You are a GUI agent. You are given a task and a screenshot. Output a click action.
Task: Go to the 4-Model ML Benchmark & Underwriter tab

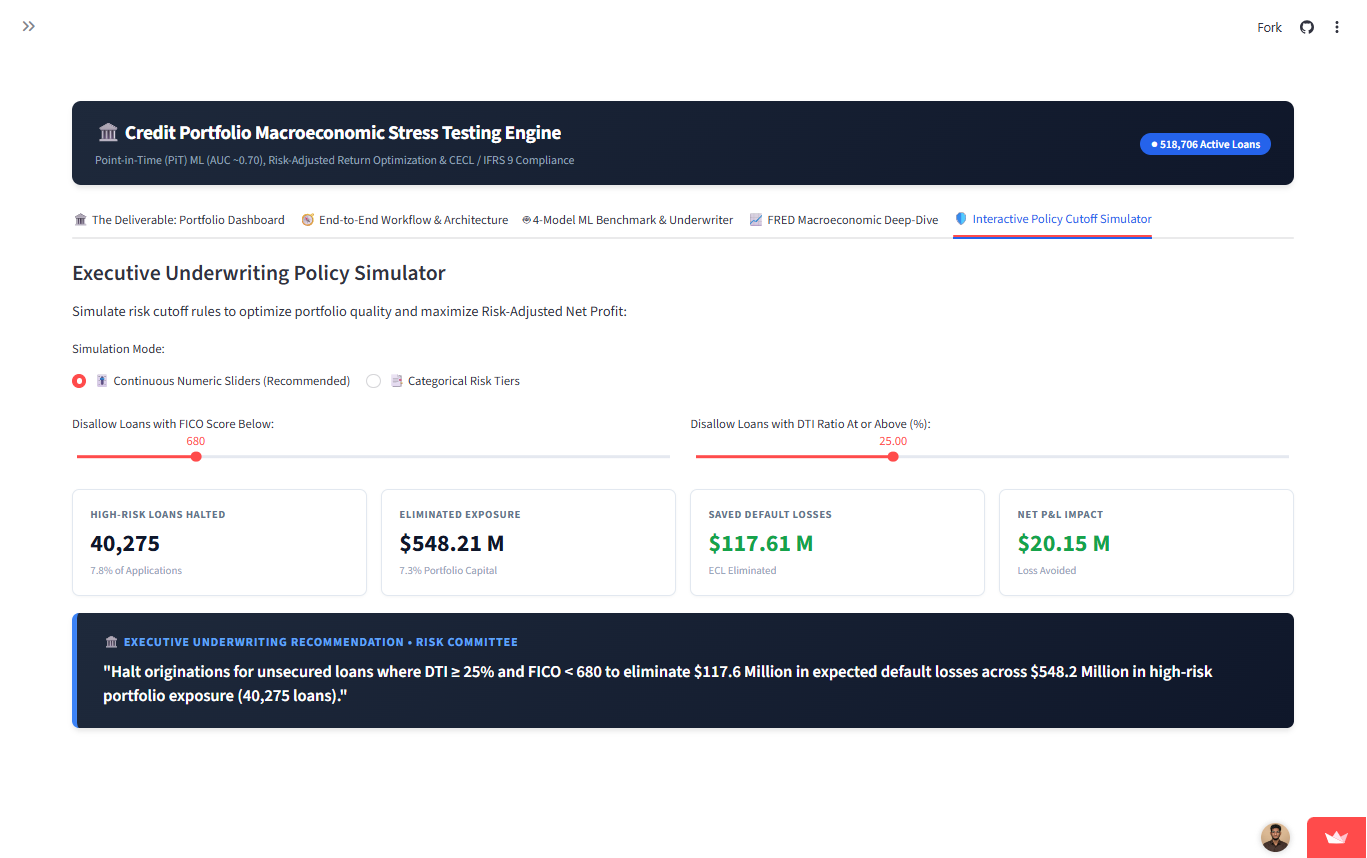(627, 219)
